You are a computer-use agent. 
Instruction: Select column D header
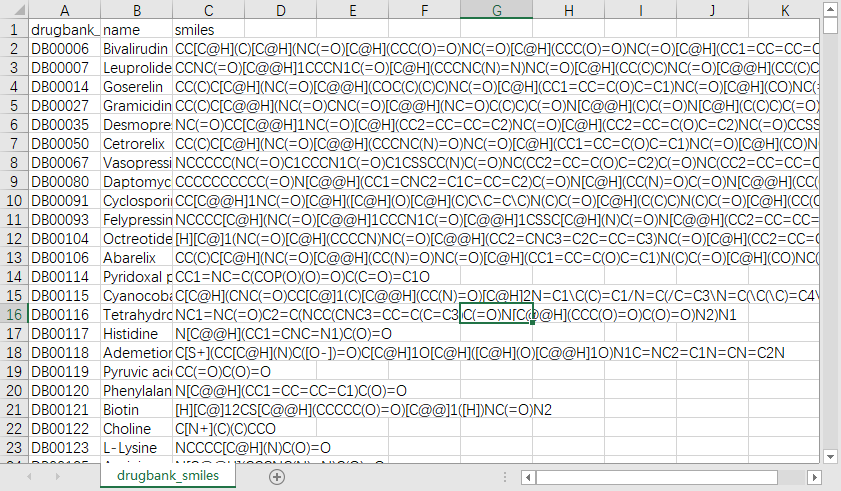coord(281,10)
